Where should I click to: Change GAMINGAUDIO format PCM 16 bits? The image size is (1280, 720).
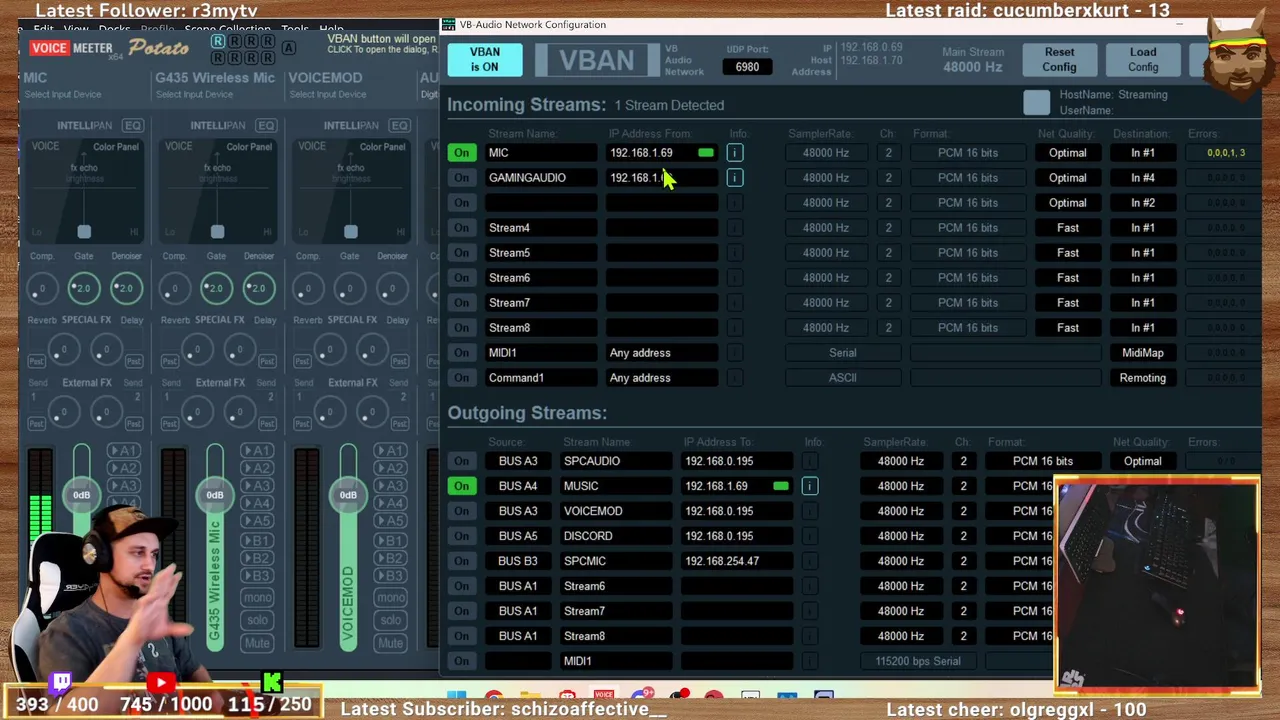click(967, 178)
